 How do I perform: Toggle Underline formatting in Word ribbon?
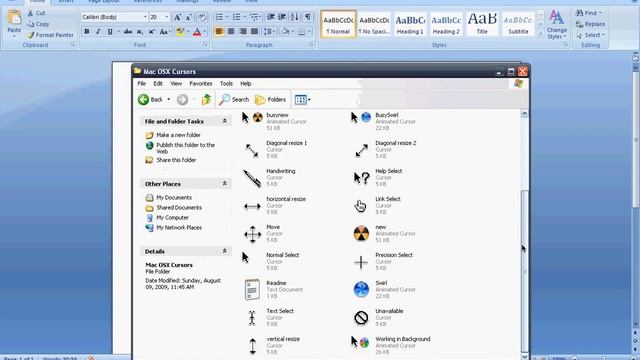point(110,31)
